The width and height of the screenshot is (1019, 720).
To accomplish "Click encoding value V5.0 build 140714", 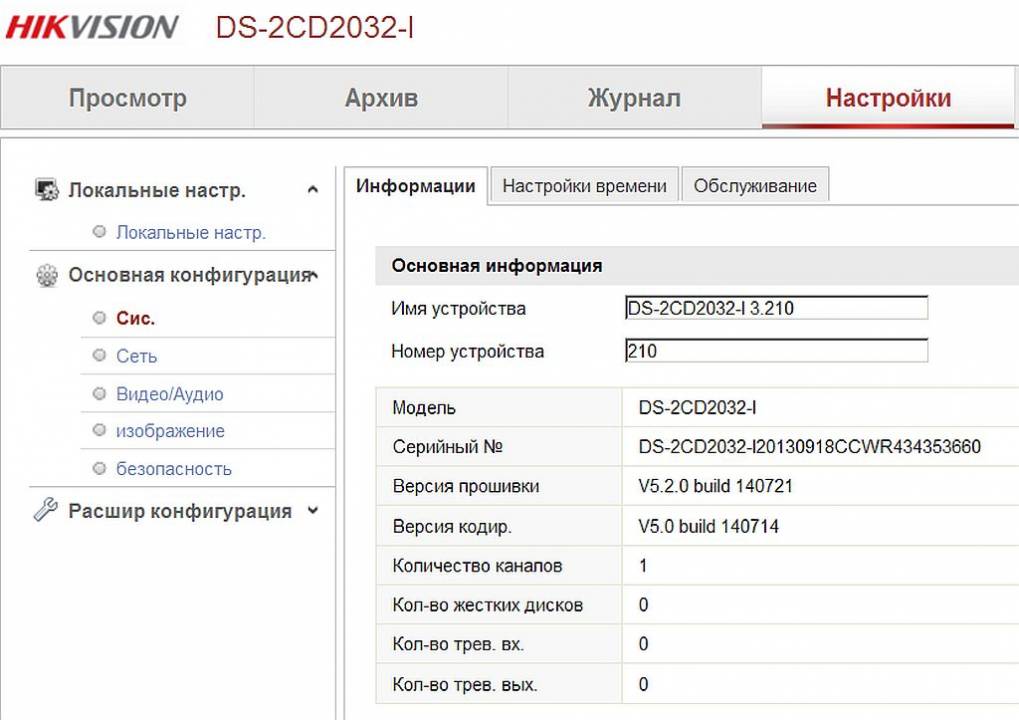I will [708, 526].
